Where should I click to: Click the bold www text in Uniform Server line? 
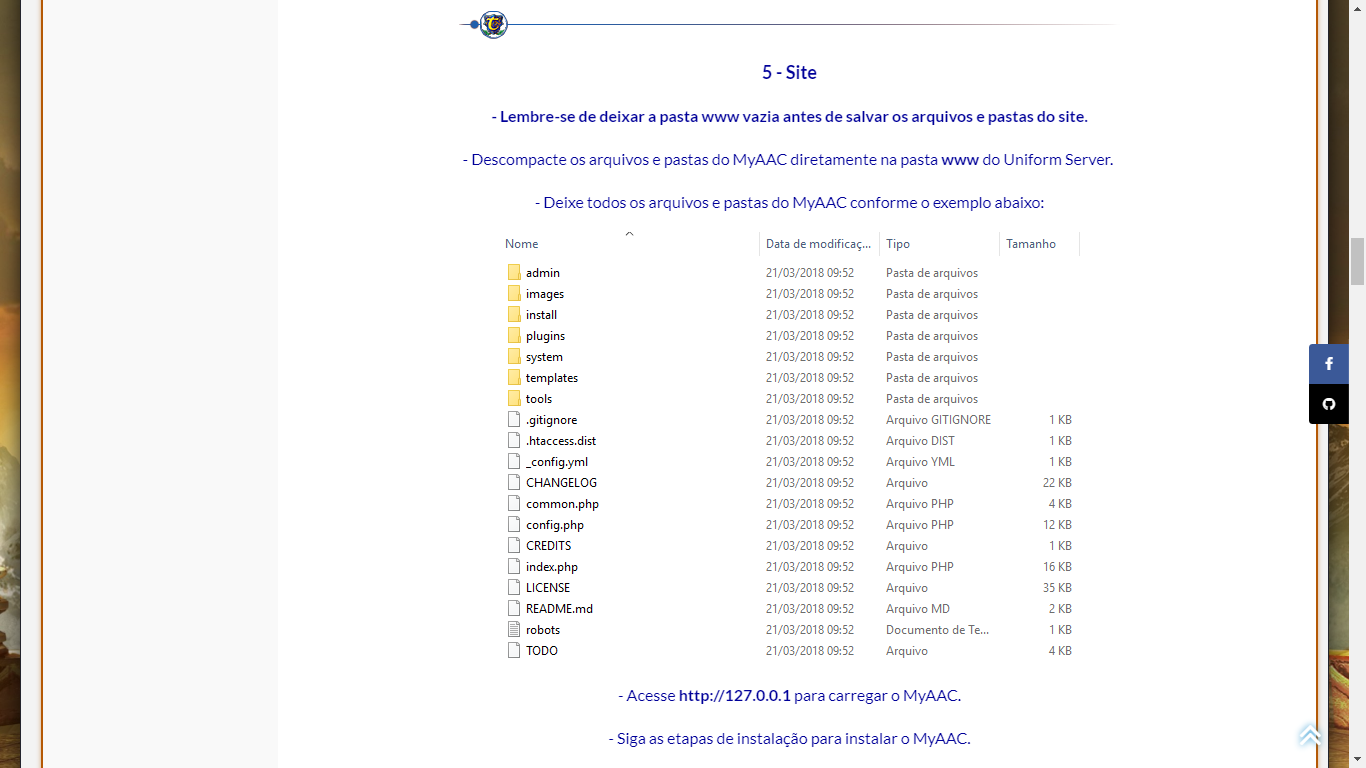point(960,160)
